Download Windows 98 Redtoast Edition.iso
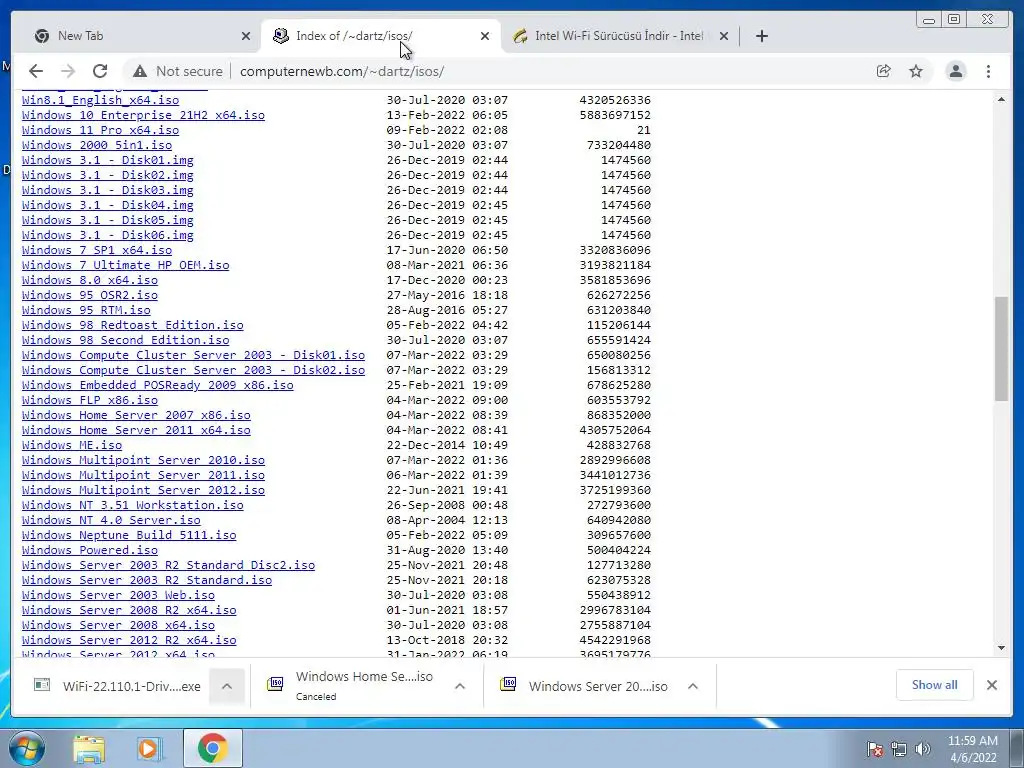The width and height of the screenshot is (1024, 768). 133,325
